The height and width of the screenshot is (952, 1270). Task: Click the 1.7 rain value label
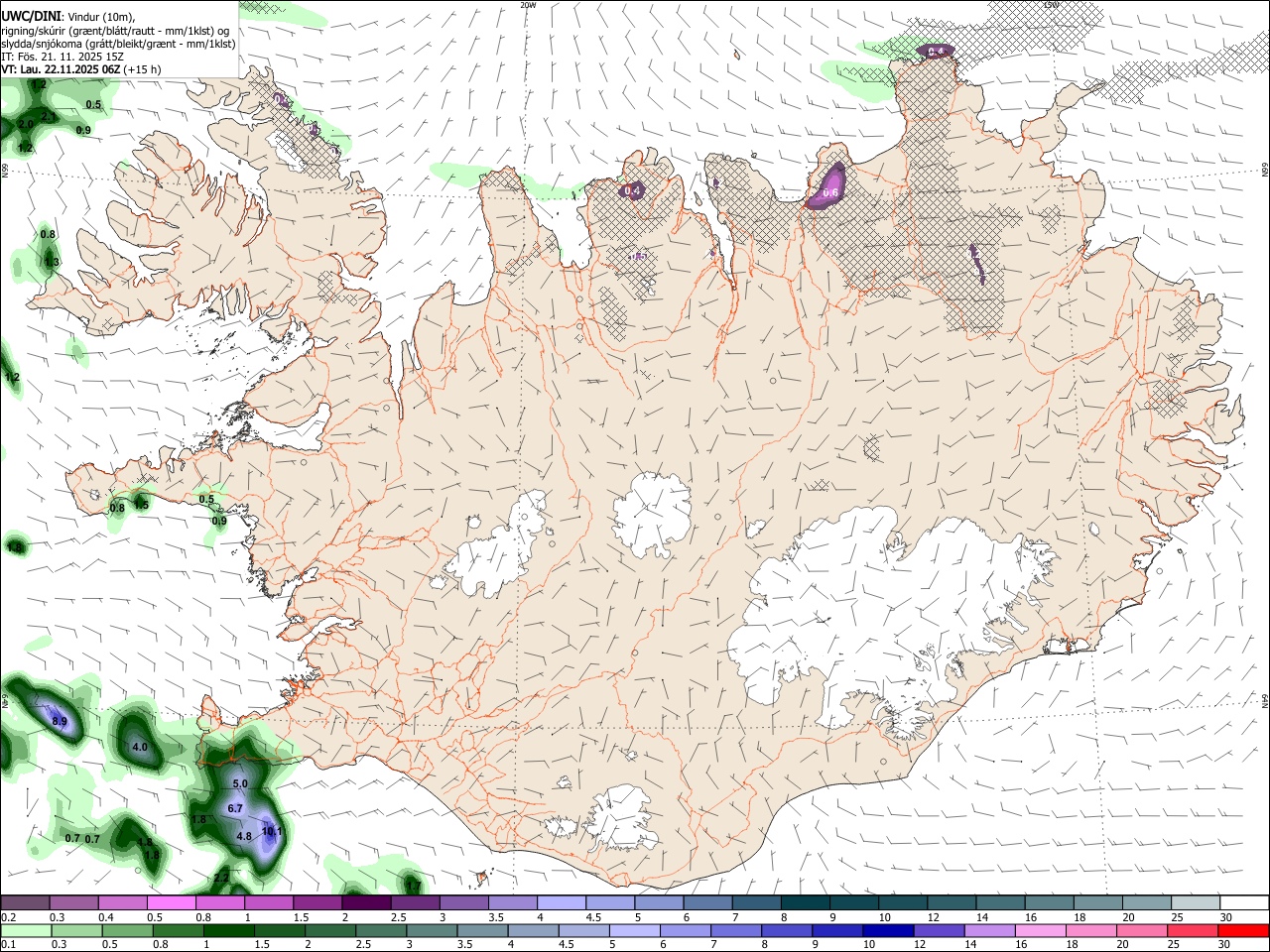[413, 886]
